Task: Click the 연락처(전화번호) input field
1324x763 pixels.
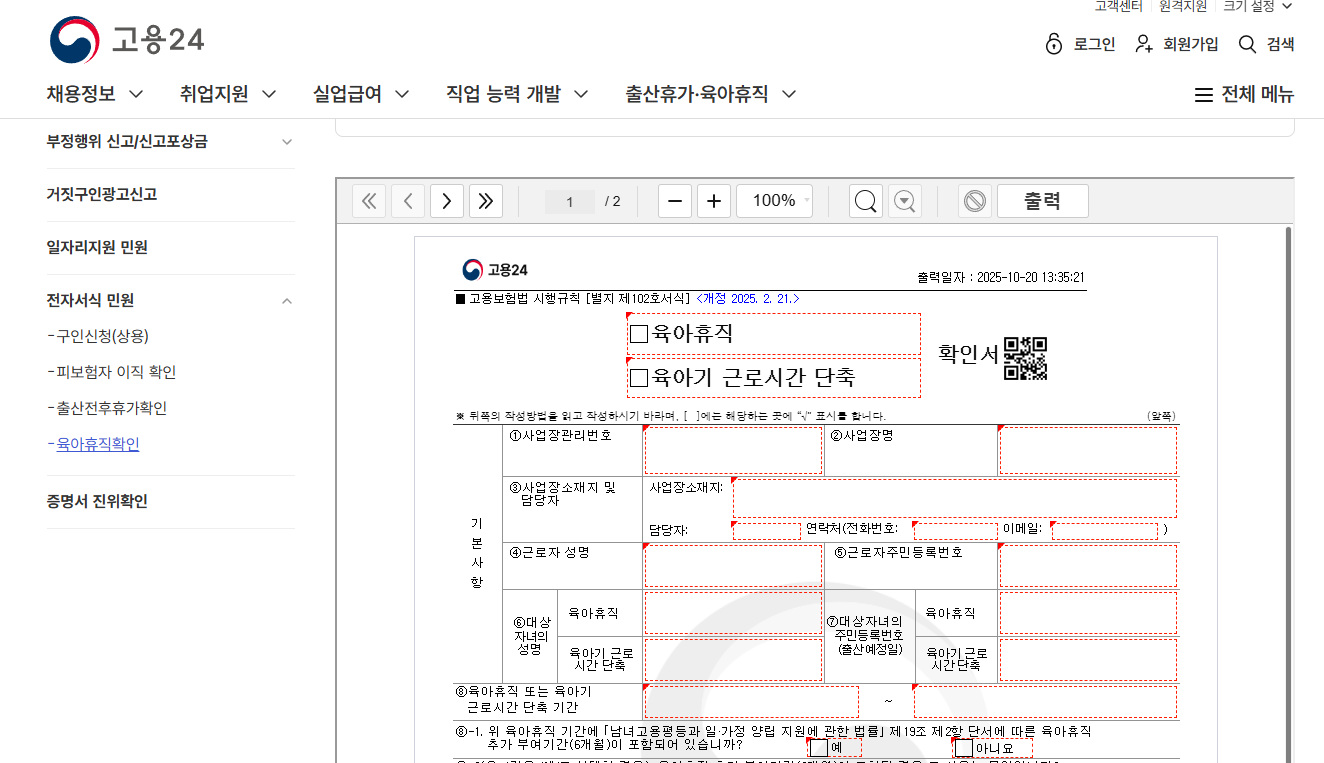Action: (955, 530)
